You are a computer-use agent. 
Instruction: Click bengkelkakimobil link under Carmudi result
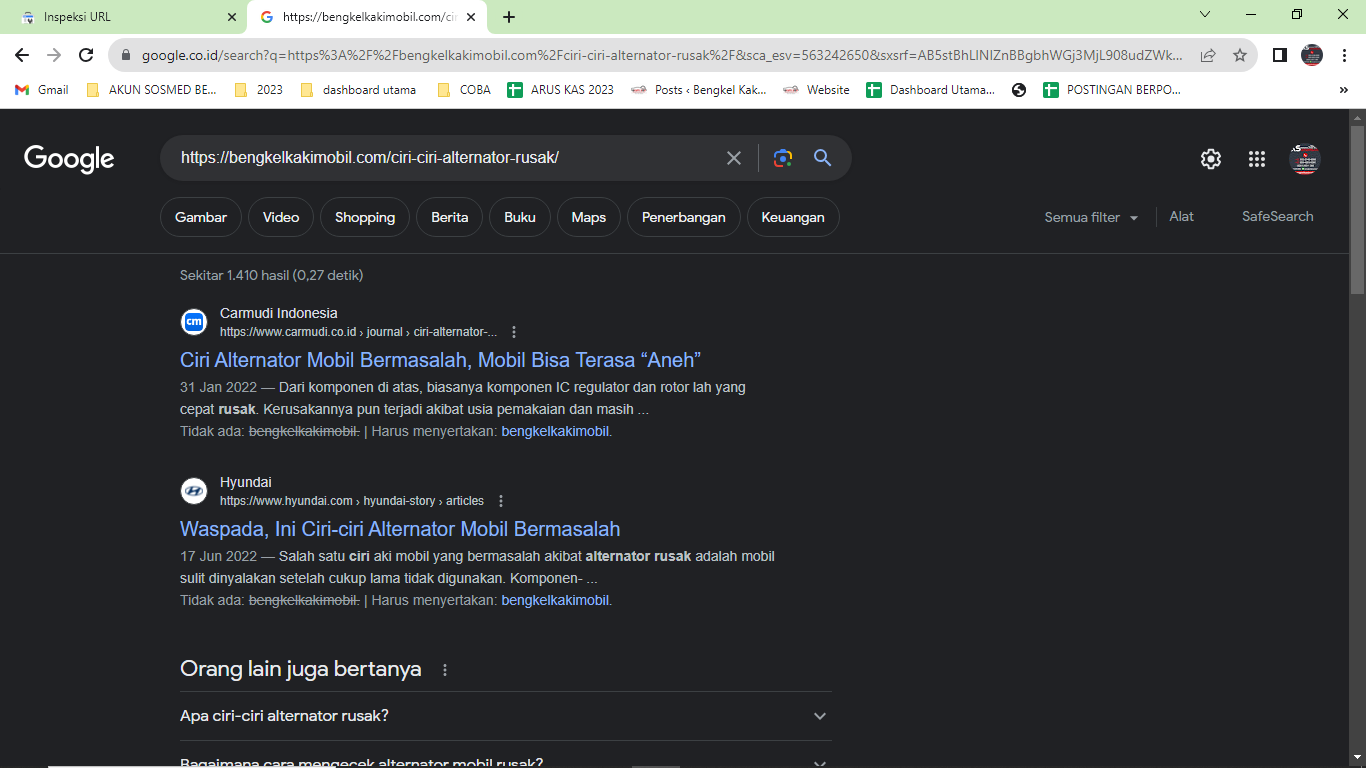(x=555, y=432)
